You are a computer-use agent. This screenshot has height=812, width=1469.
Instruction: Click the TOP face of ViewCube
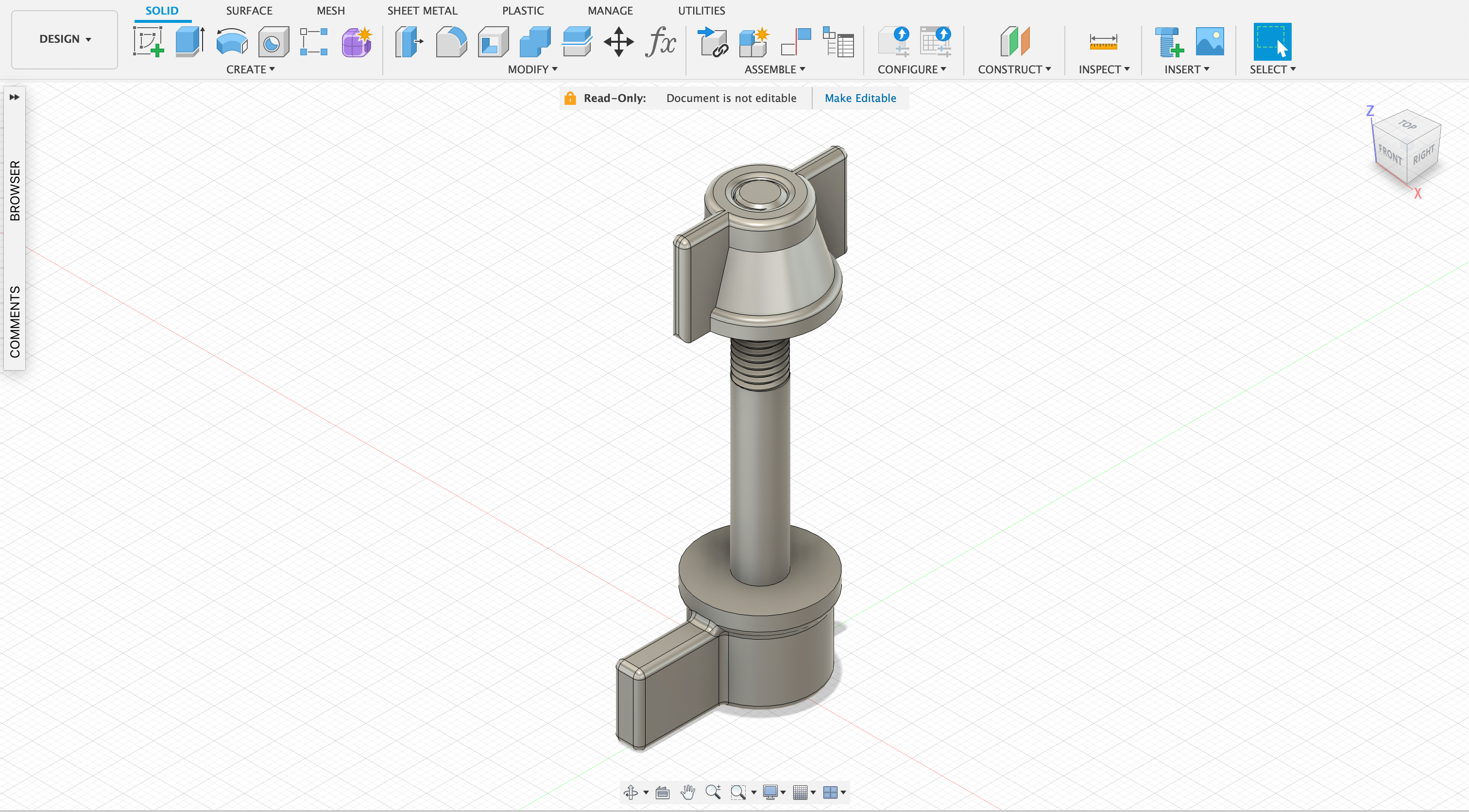point(1407,124)
